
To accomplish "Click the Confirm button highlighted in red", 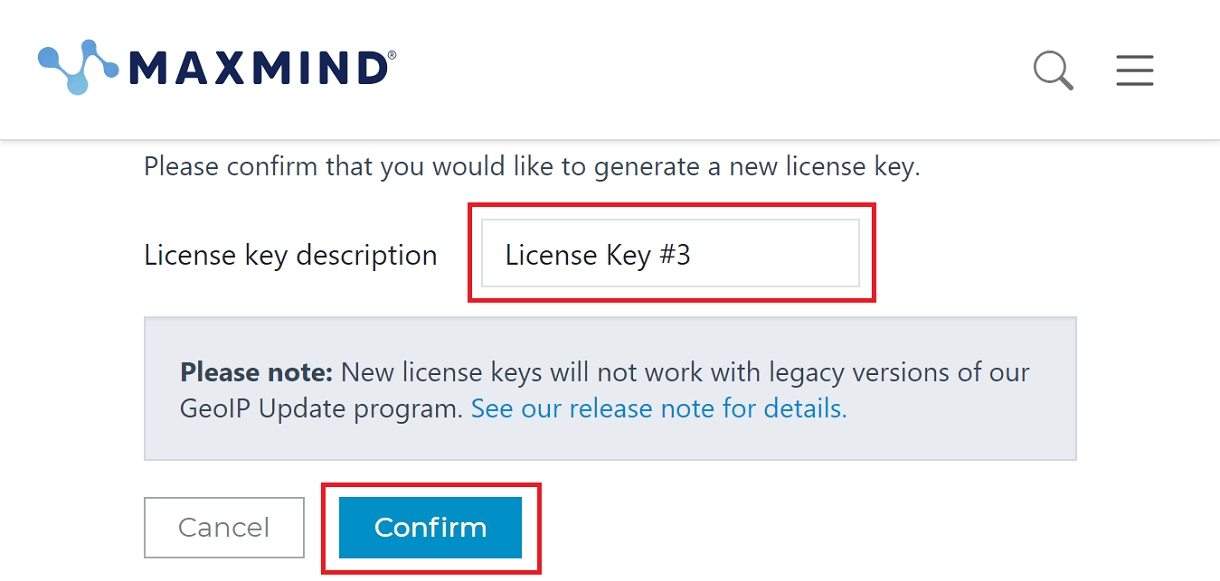I will point(430,527).
